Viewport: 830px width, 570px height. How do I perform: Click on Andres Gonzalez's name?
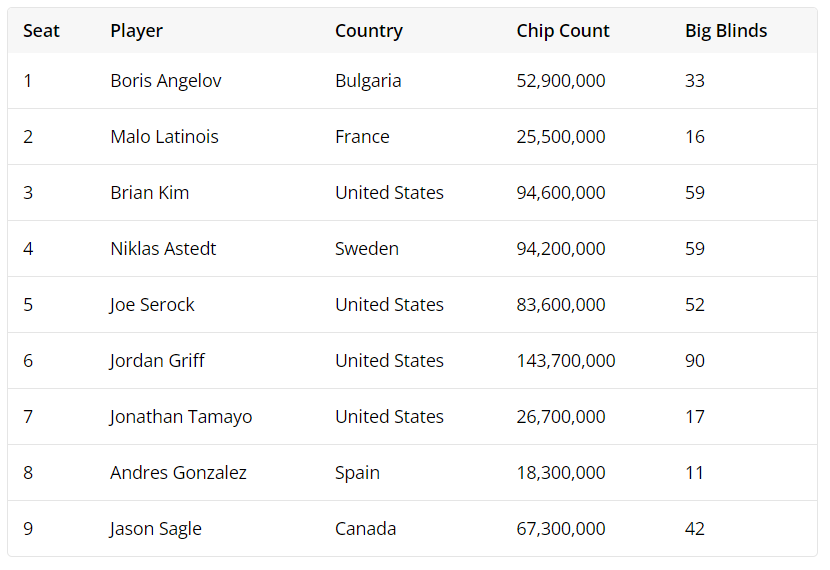(178, 473)
